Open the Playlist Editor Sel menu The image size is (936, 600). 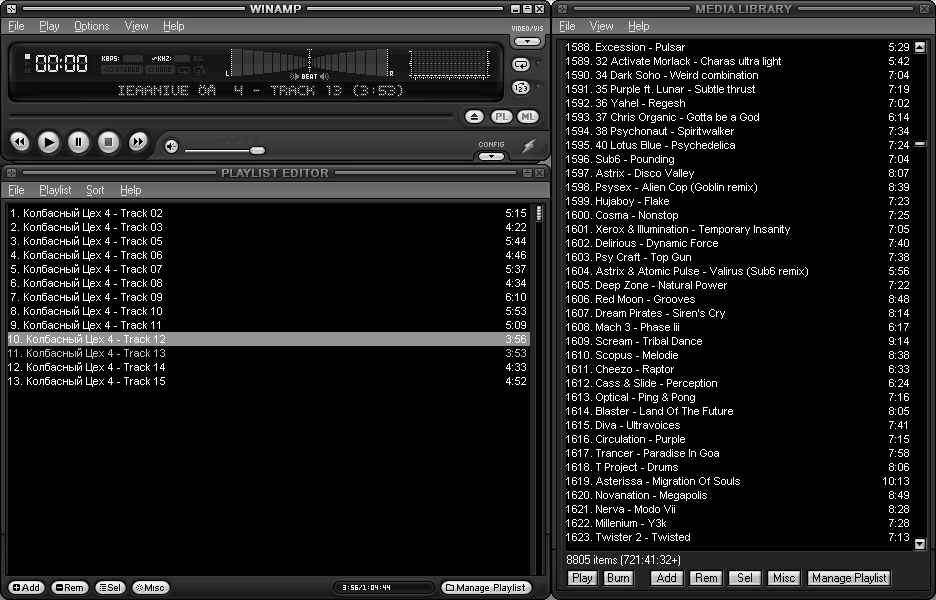[110, 588]
